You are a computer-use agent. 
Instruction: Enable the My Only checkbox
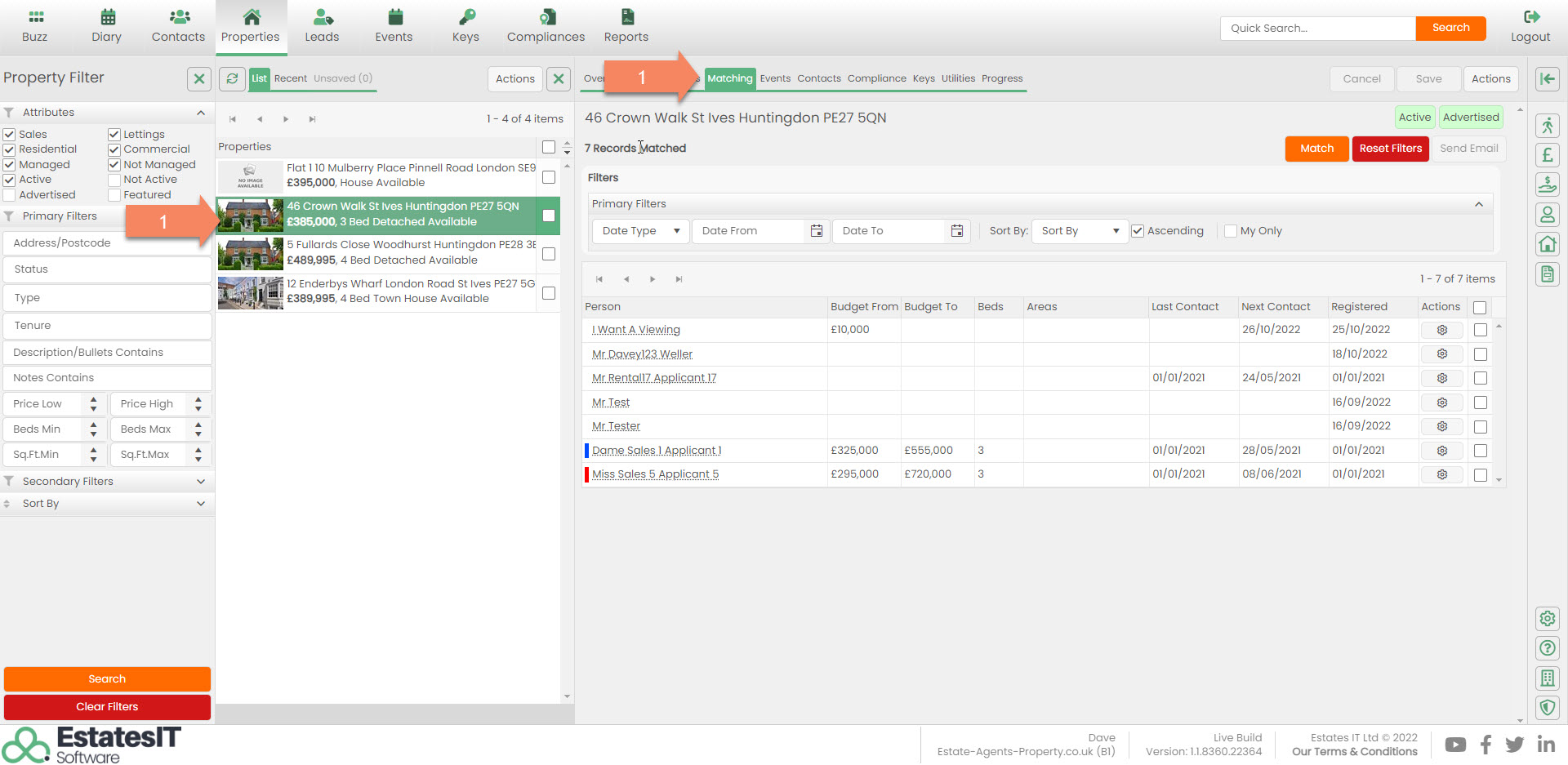click(1231, 231)
